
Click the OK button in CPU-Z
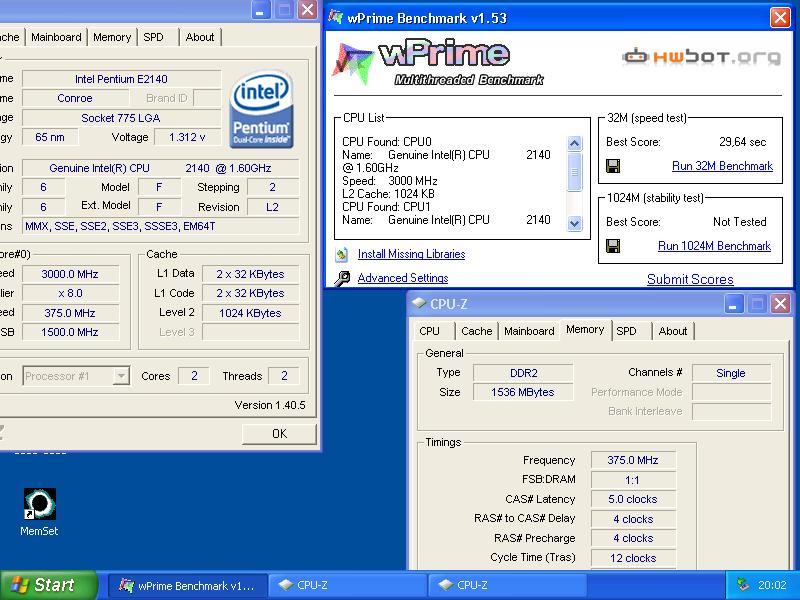(x=279, y=434)
